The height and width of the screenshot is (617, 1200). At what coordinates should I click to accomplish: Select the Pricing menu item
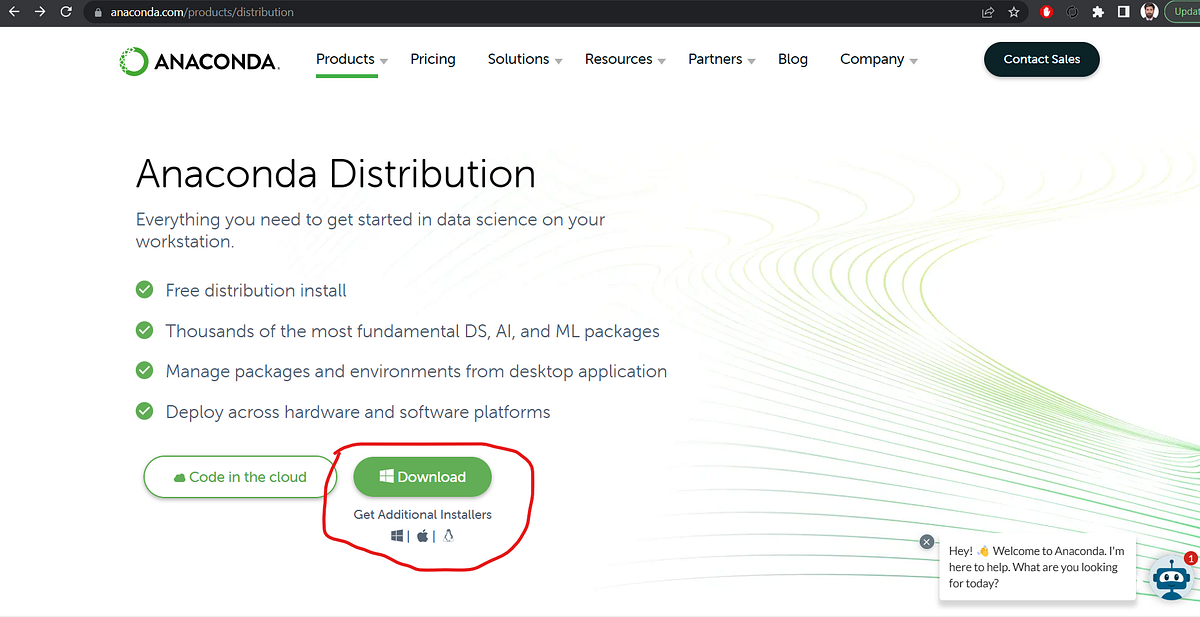coord(432,59)
